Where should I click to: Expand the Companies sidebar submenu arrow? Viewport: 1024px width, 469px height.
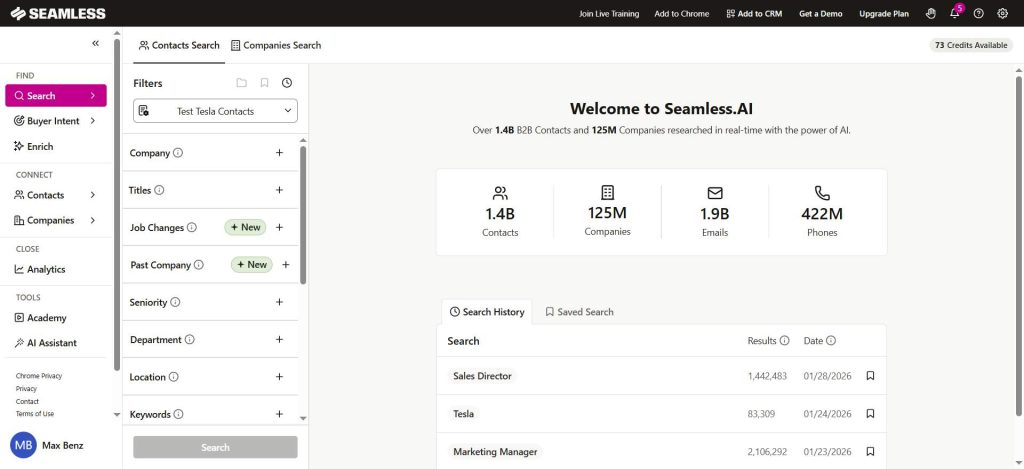(x=93, y=220)
